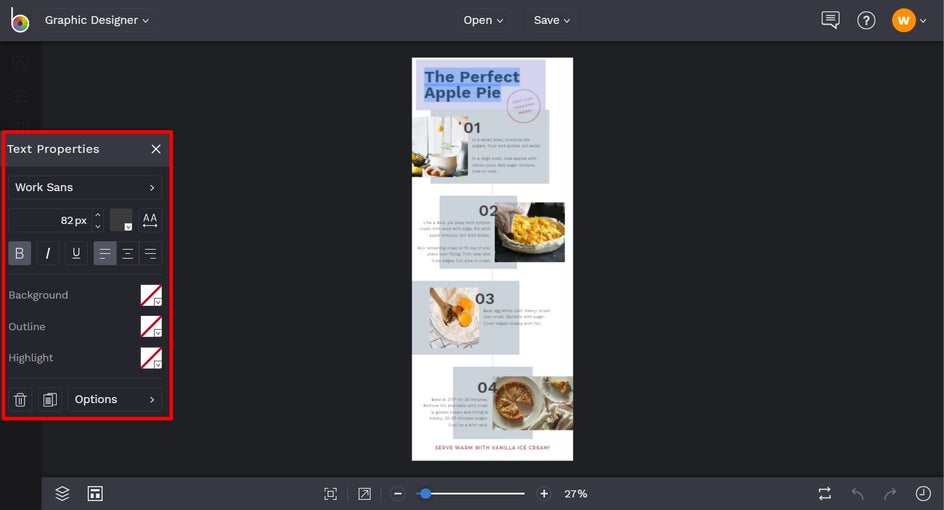Screen dimensions: 944x510
Task: Select the round stamp badge graphic
Action: 523,106
